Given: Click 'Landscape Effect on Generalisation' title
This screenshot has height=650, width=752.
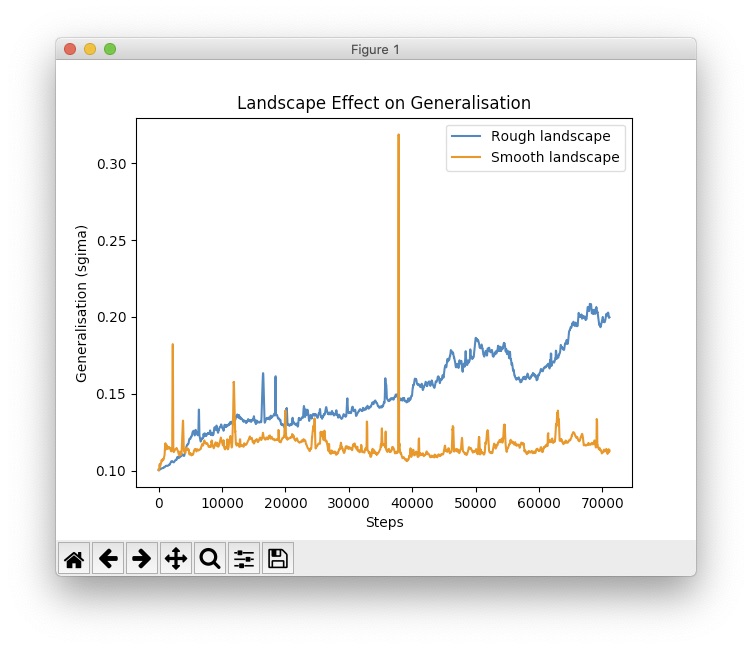Looking at the screenshot, I should tap(384, 103).
